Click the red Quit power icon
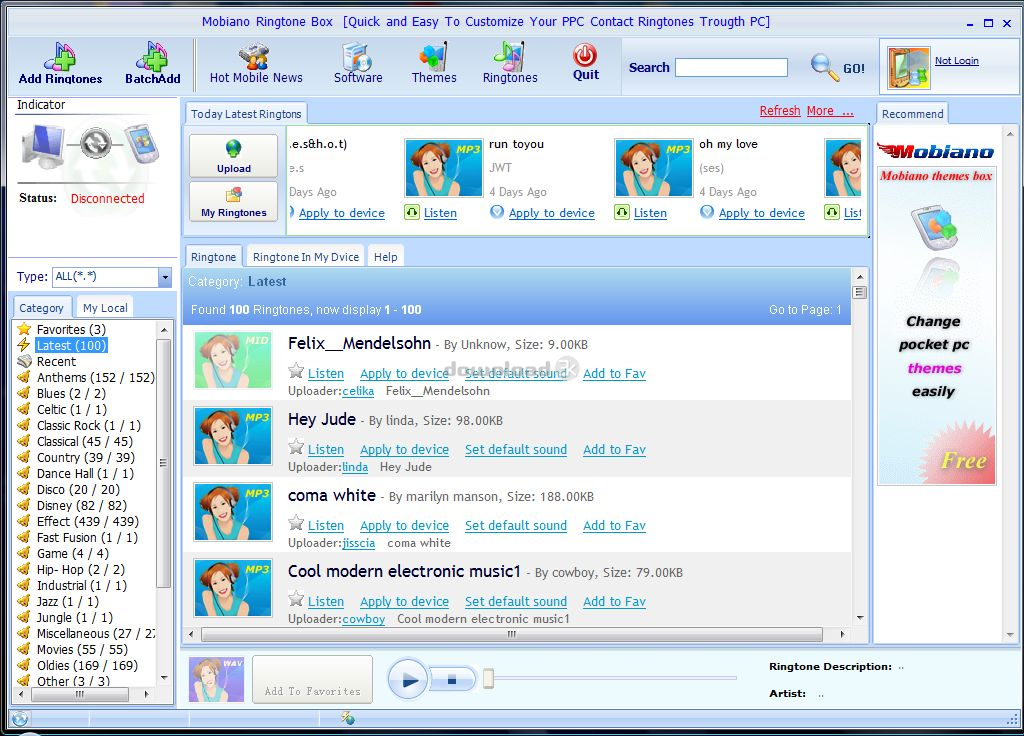 click(x=585, y=56)
